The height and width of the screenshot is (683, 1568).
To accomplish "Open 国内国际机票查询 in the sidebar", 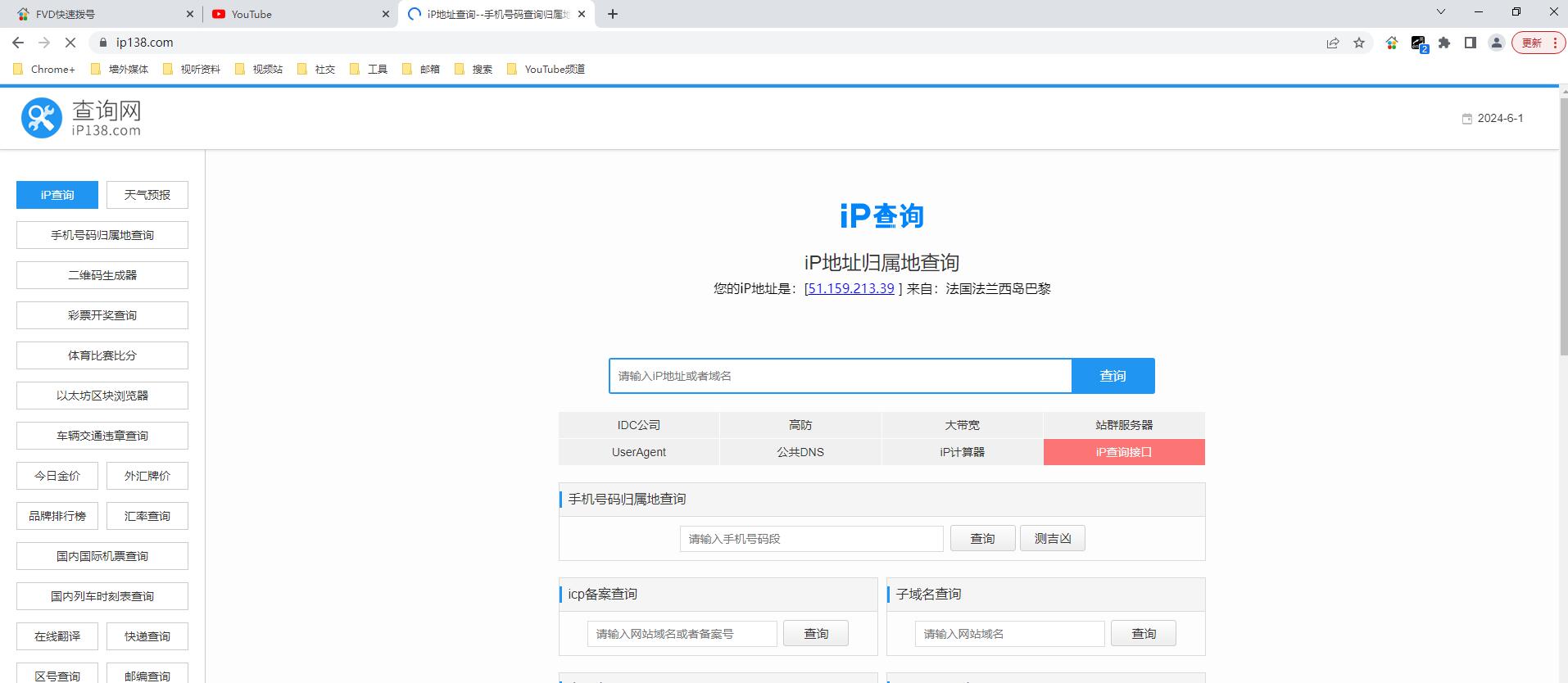I will [x=102, y=556].
